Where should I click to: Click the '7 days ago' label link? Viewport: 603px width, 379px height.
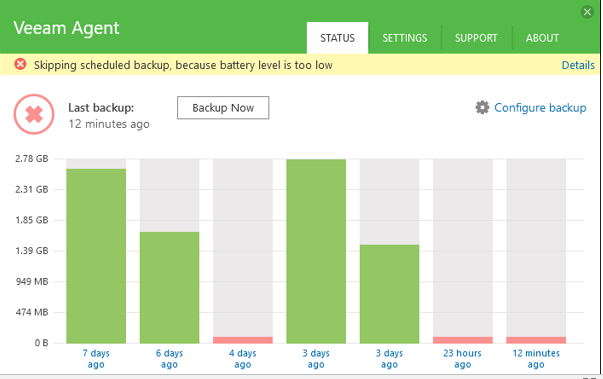[96, 359]
